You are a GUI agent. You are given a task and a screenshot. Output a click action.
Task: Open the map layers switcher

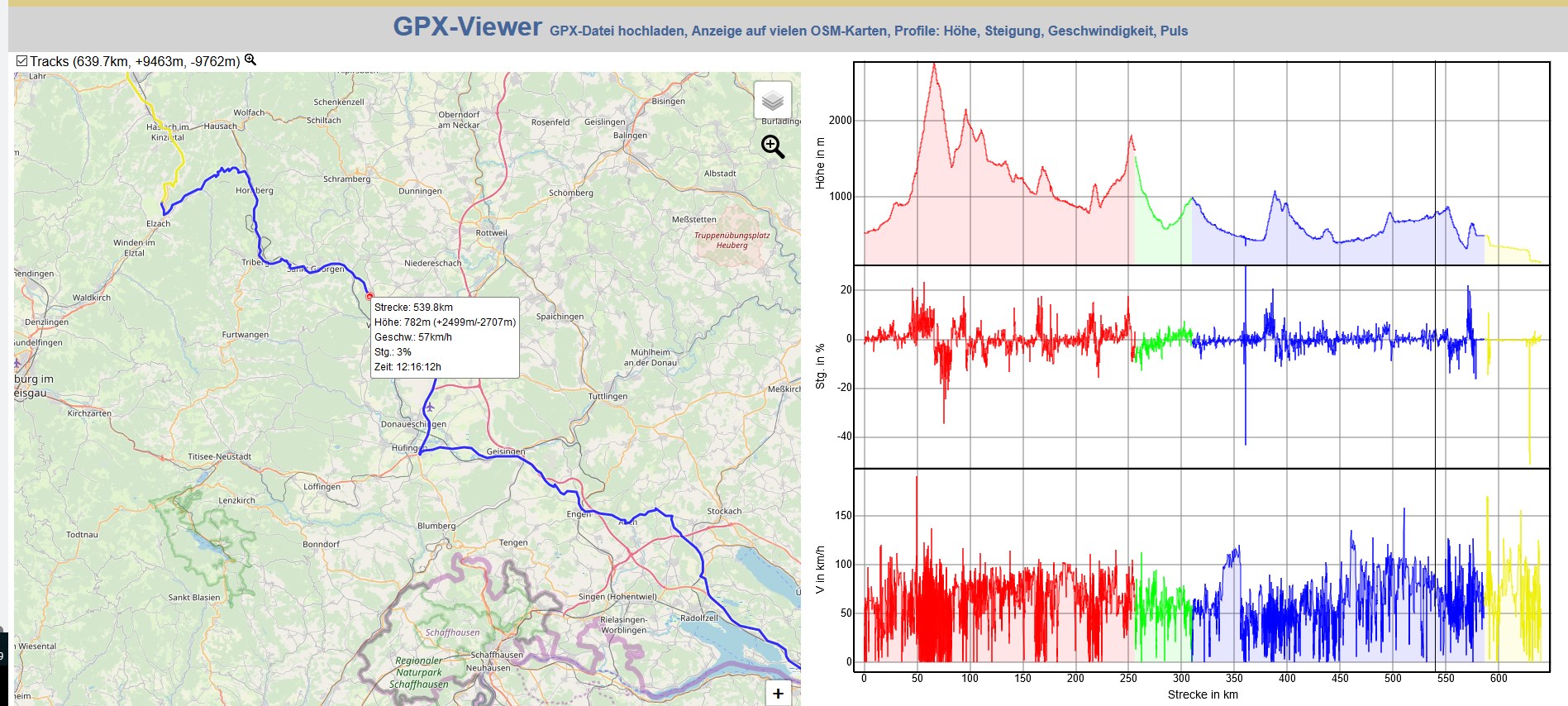(772, 101)
